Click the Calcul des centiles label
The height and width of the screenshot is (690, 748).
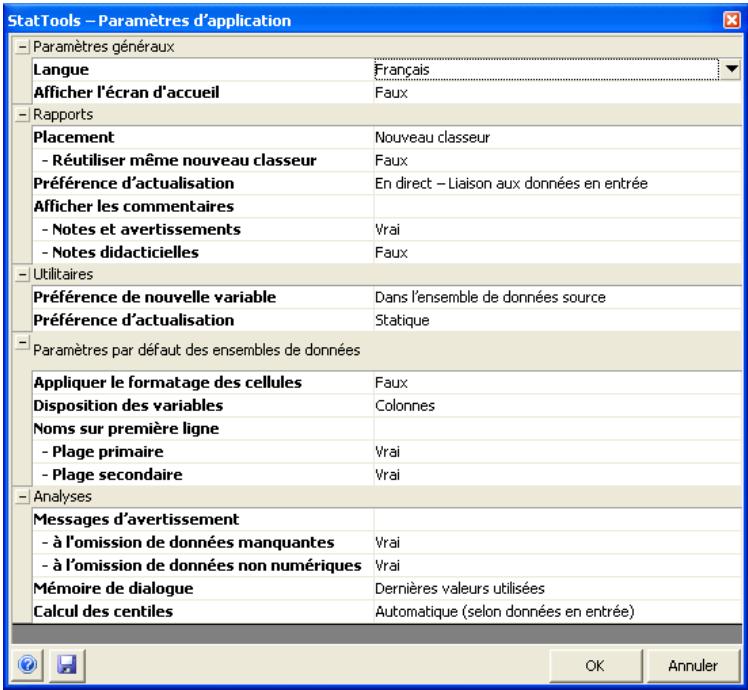tap(103, 611)
